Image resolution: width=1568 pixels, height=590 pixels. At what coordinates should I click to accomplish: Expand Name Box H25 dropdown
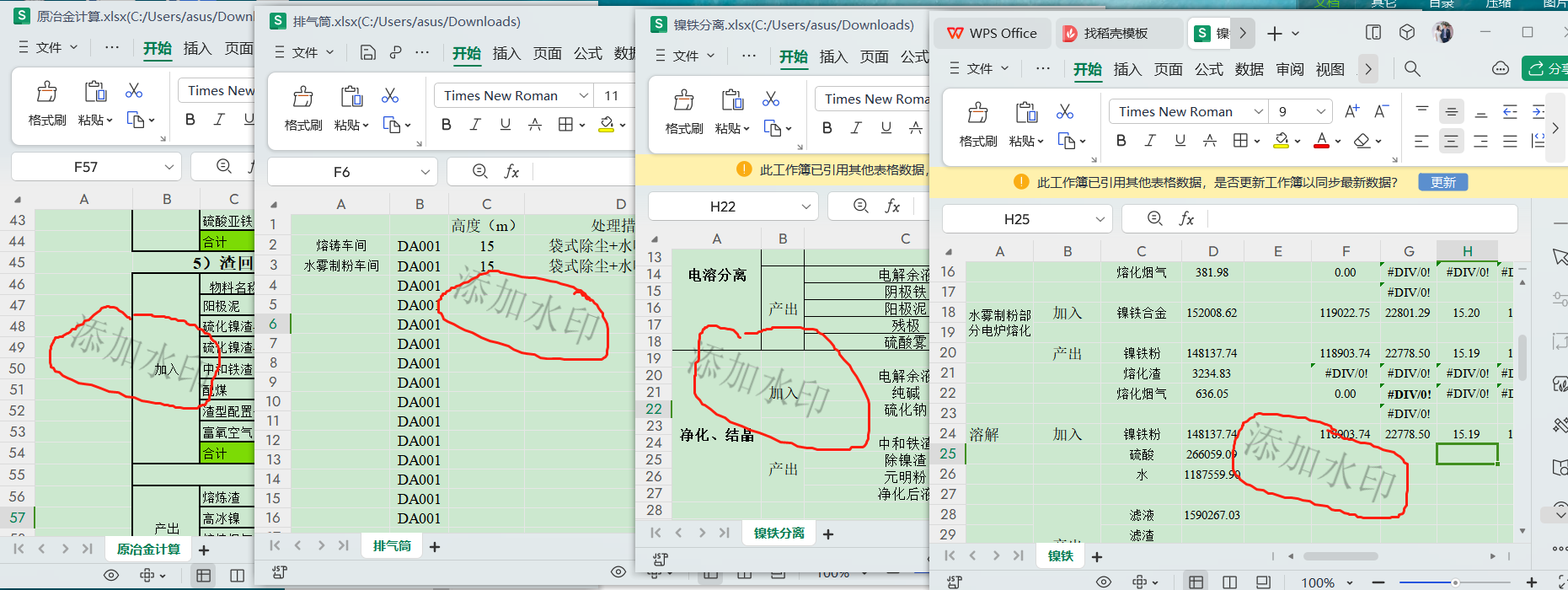1100,219
